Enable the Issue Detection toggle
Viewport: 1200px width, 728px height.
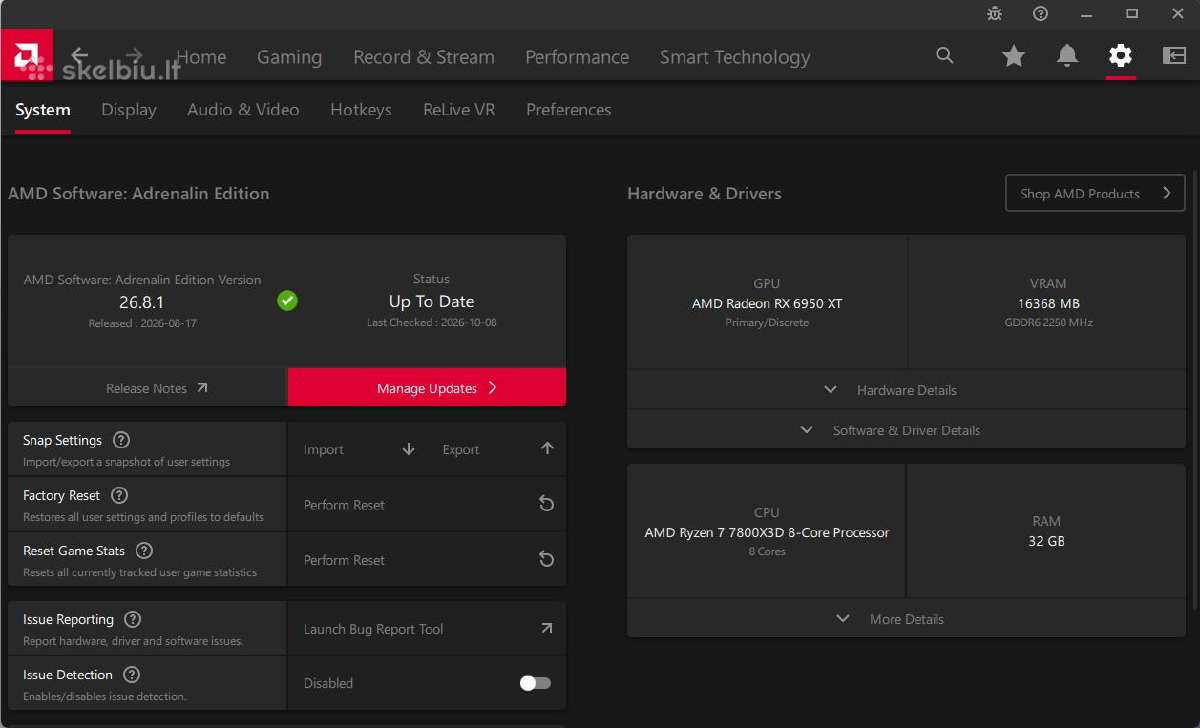coord(535,683)
